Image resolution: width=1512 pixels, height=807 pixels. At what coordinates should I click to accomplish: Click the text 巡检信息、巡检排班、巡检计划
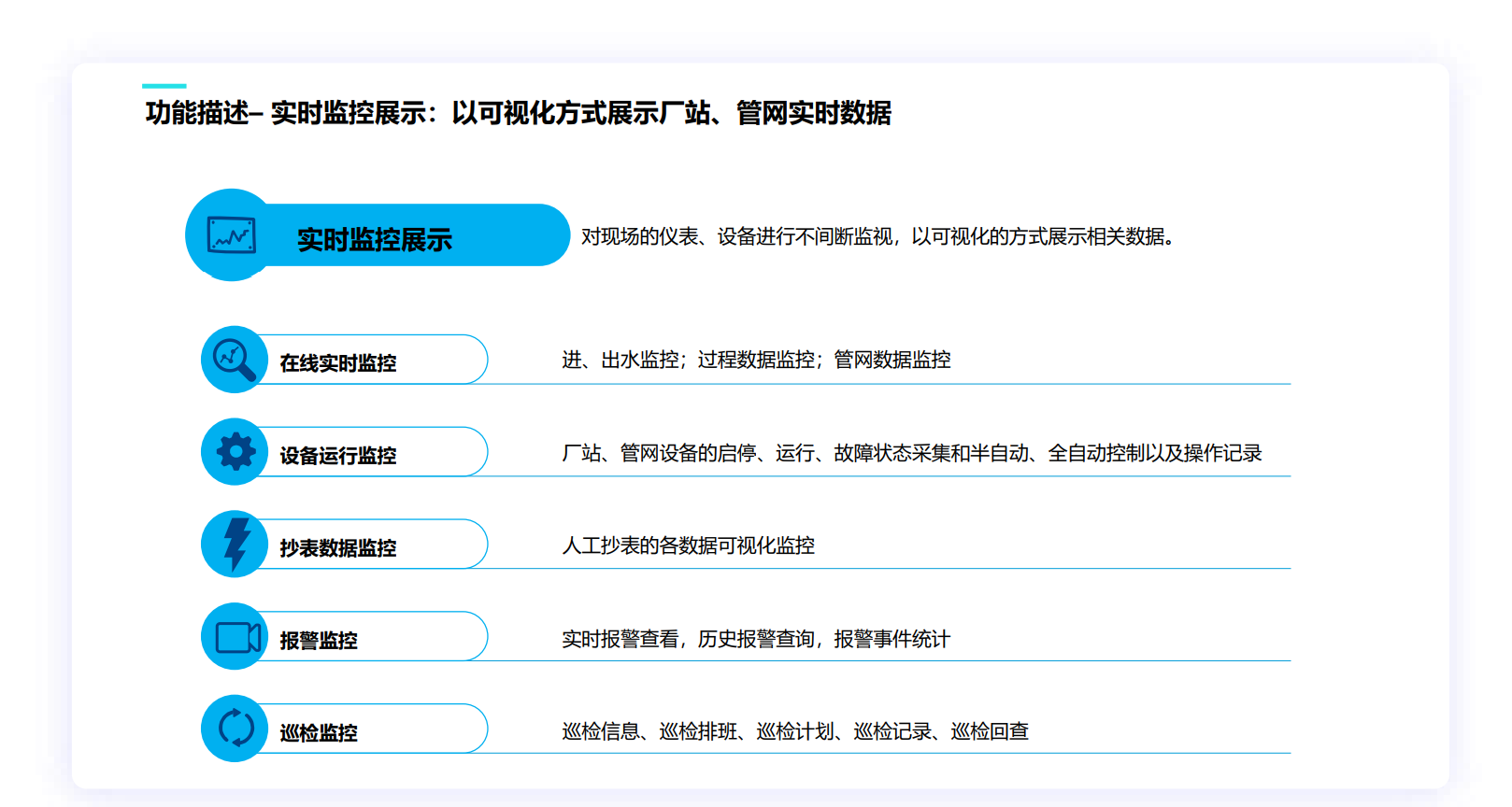pyautogui.click(x=795, y=731)
